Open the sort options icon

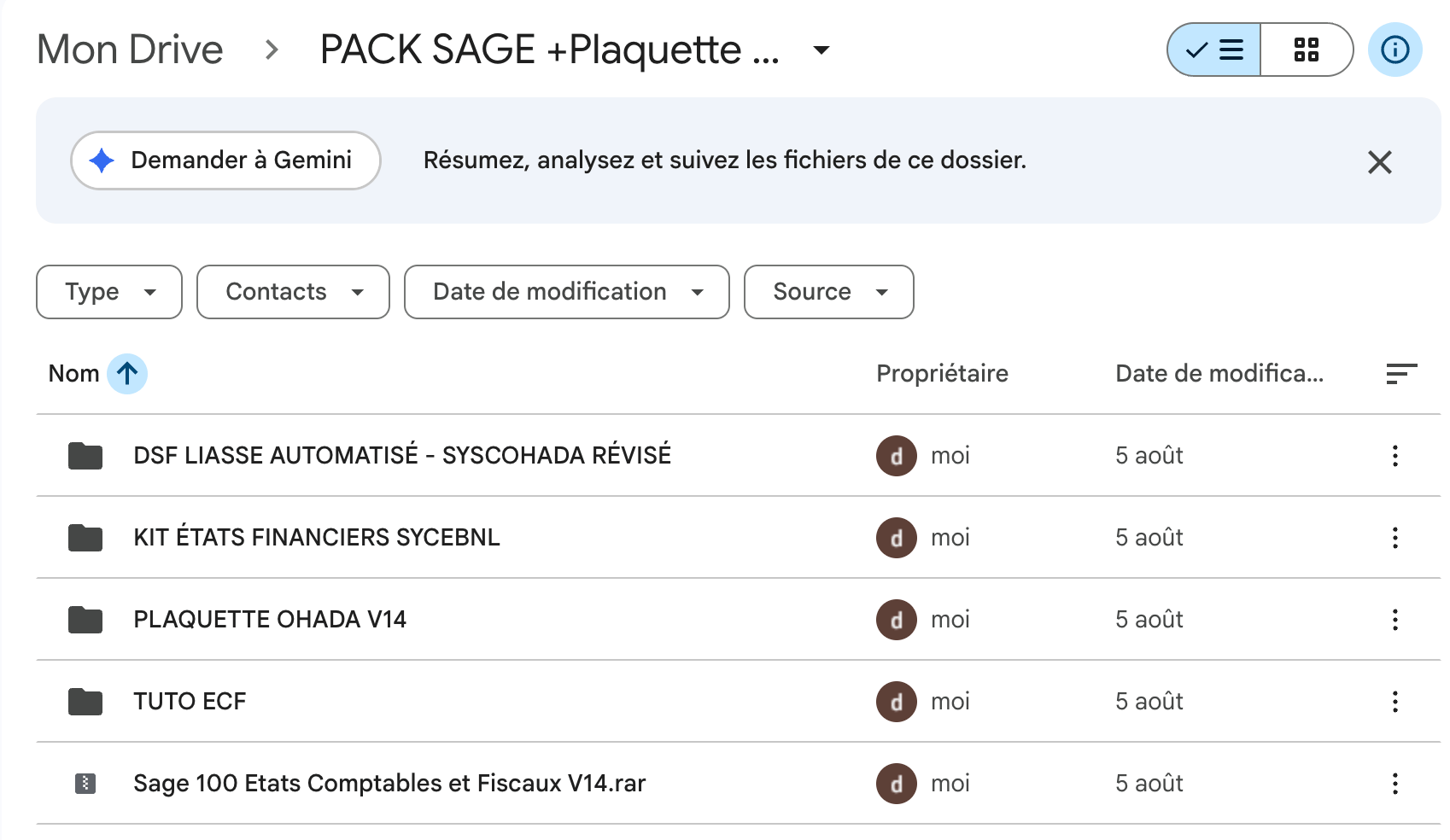pyautogui.click(x=1401, y=374)
